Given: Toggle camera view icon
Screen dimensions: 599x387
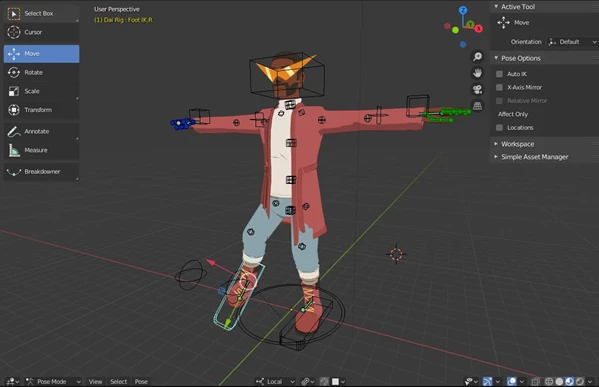Looking at the screenshot, I should tap(477, 89).
